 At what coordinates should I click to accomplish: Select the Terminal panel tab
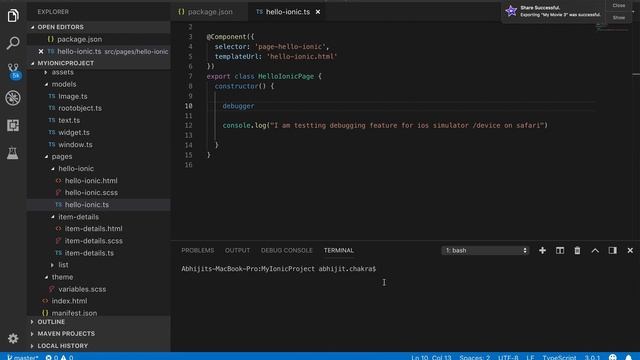[339, 250]
